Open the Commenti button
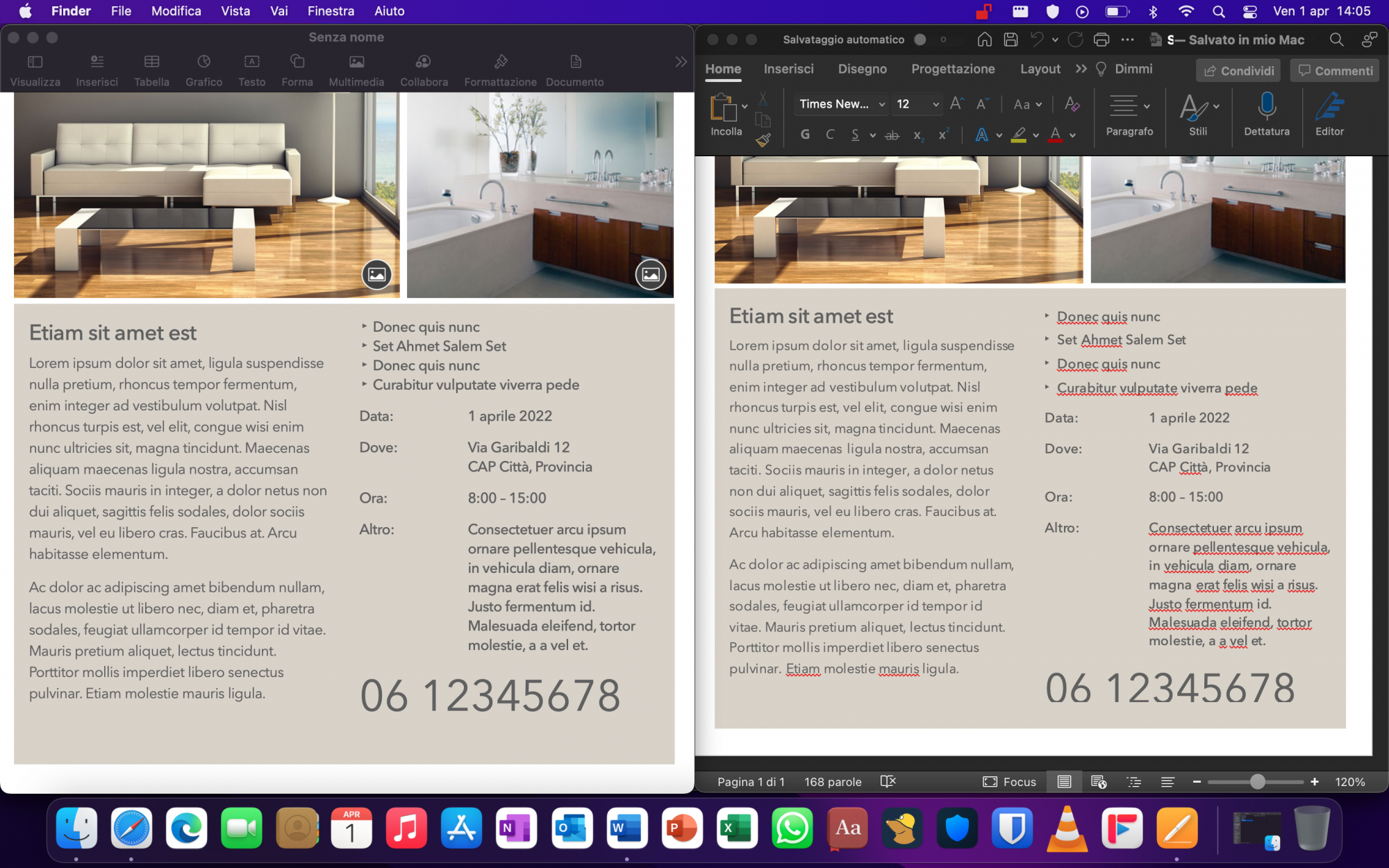 tap(1335, 70)
